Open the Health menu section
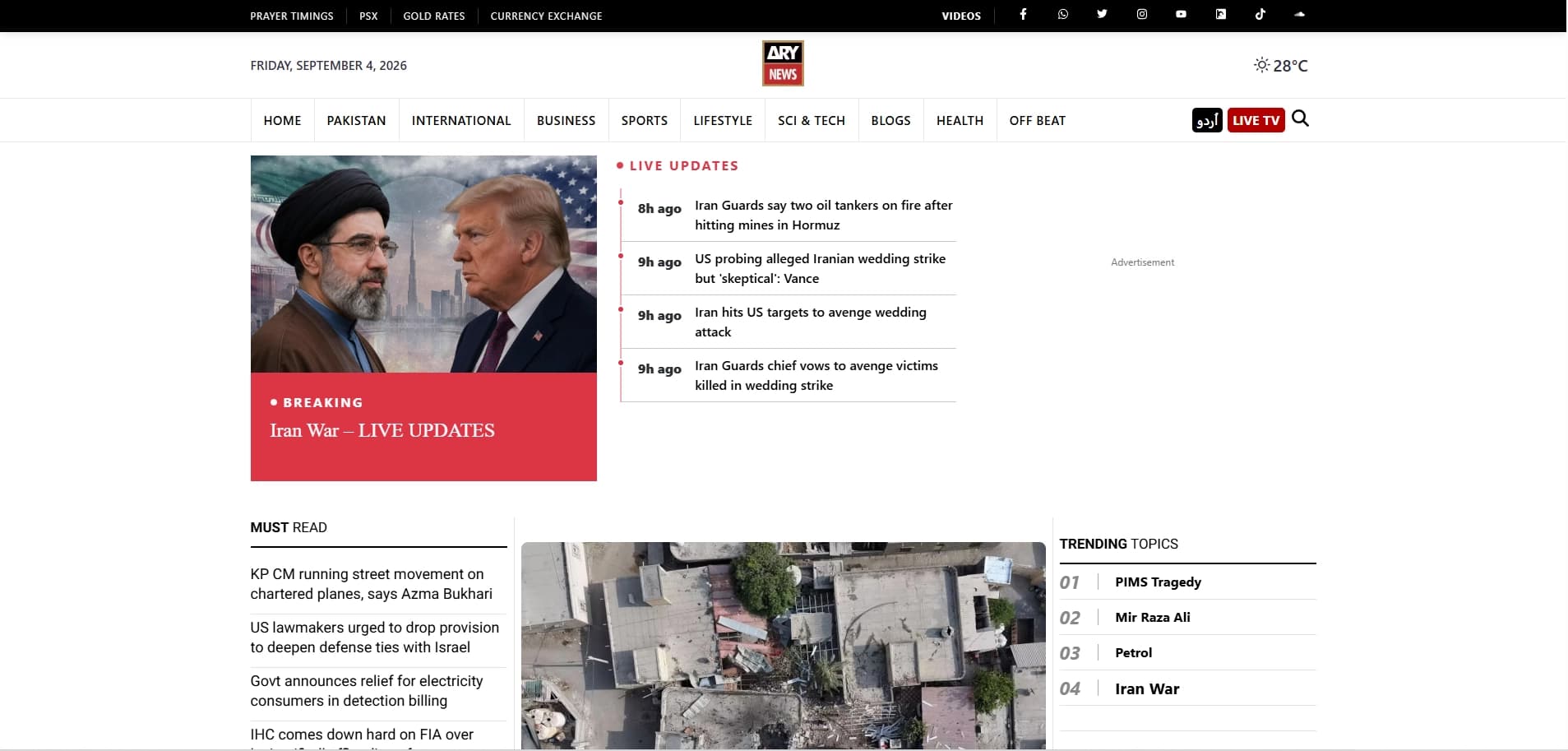 pyautogui.click(x=960, y=120)
